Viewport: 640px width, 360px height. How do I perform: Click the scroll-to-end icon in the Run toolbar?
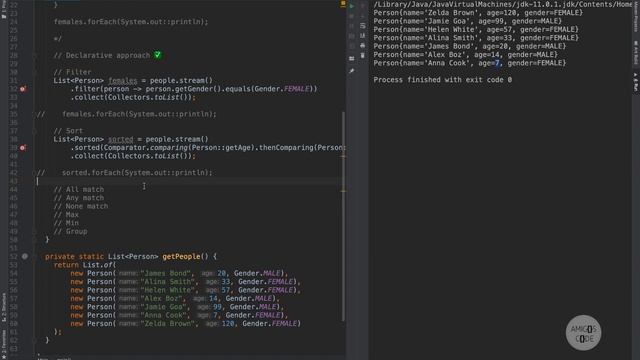(362, 36)
